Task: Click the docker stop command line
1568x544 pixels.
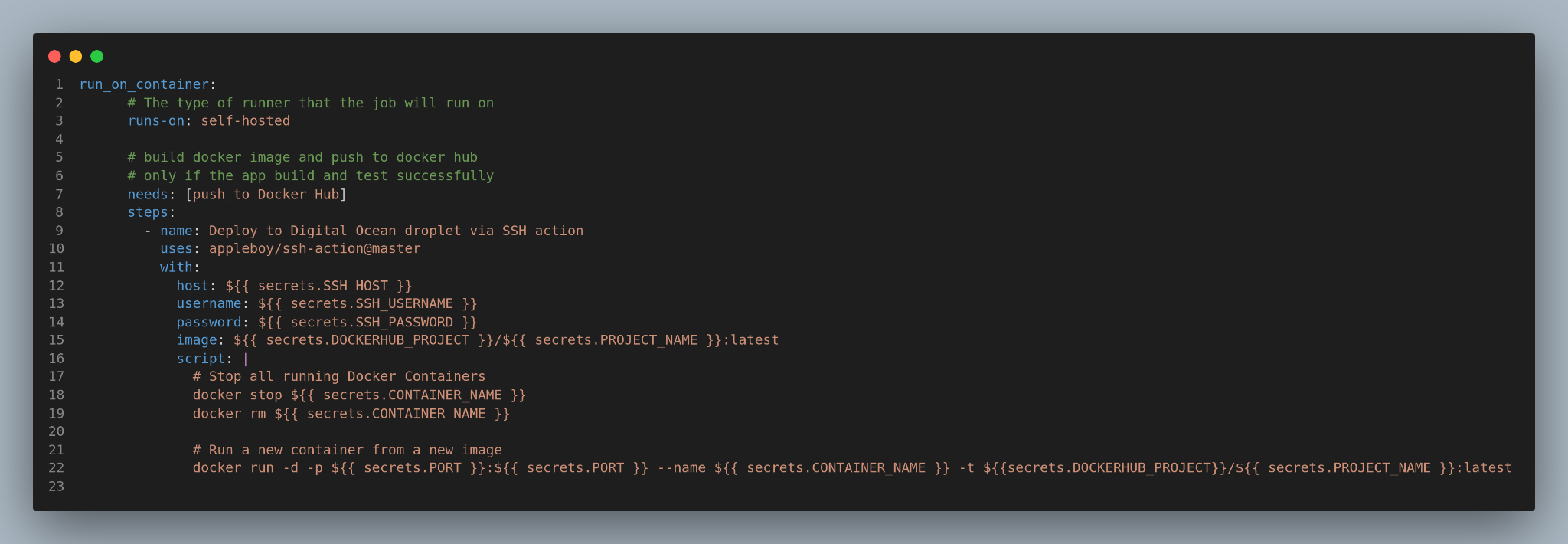Action: [x=359, y=395]
